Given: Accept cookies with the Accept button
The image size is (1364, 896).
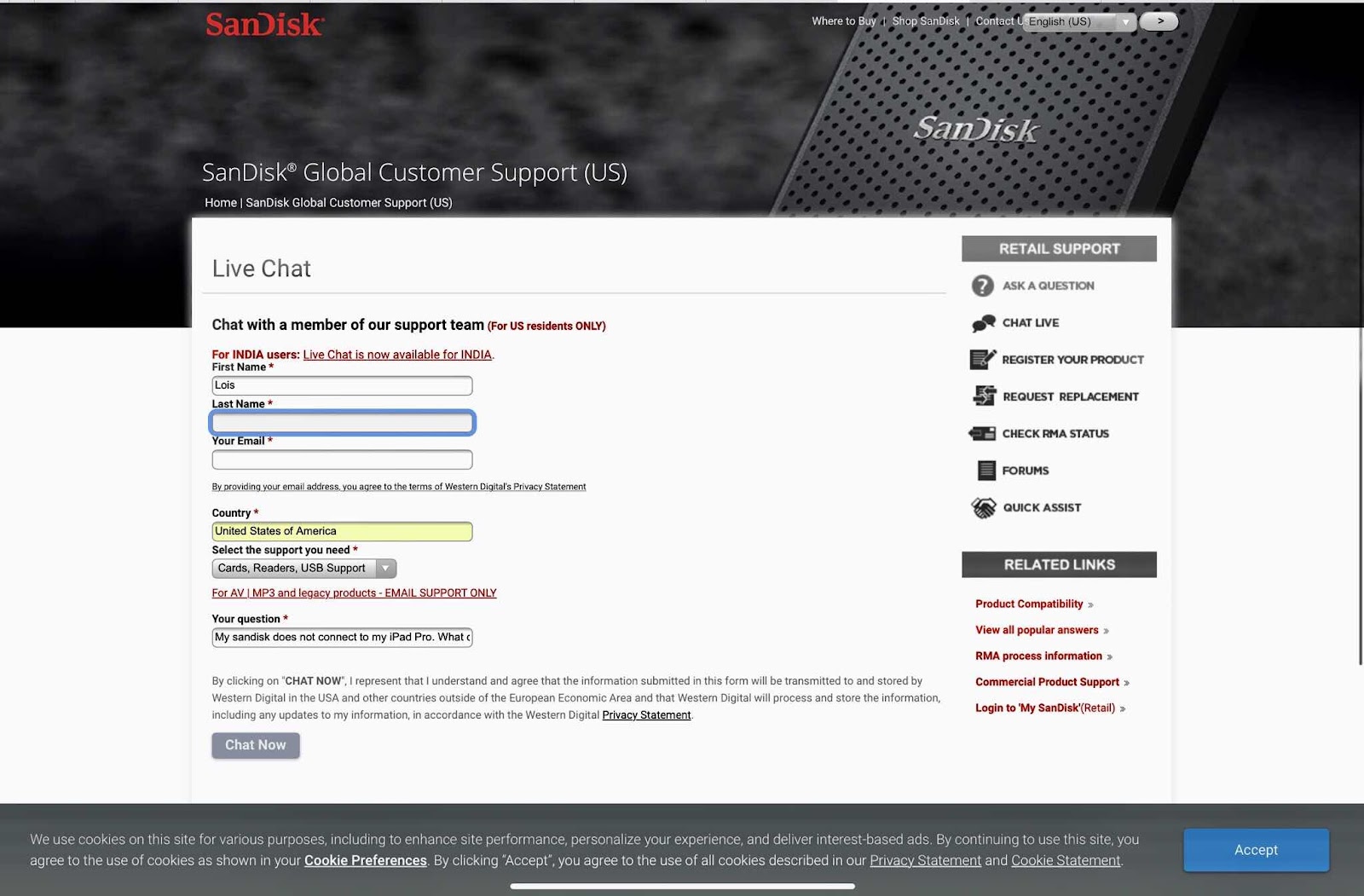Looking at the screenshot, I should pyautogui.click(x=1256, y=850).
